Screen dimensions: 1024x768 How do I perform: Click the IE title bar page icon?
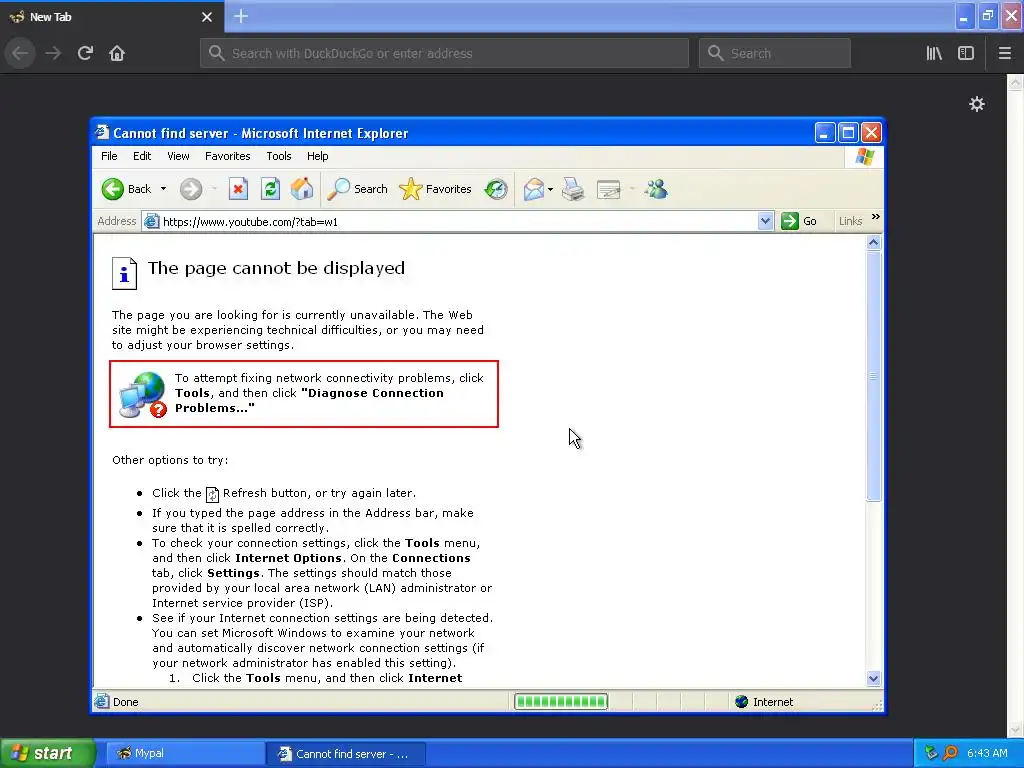click(102, 133)
